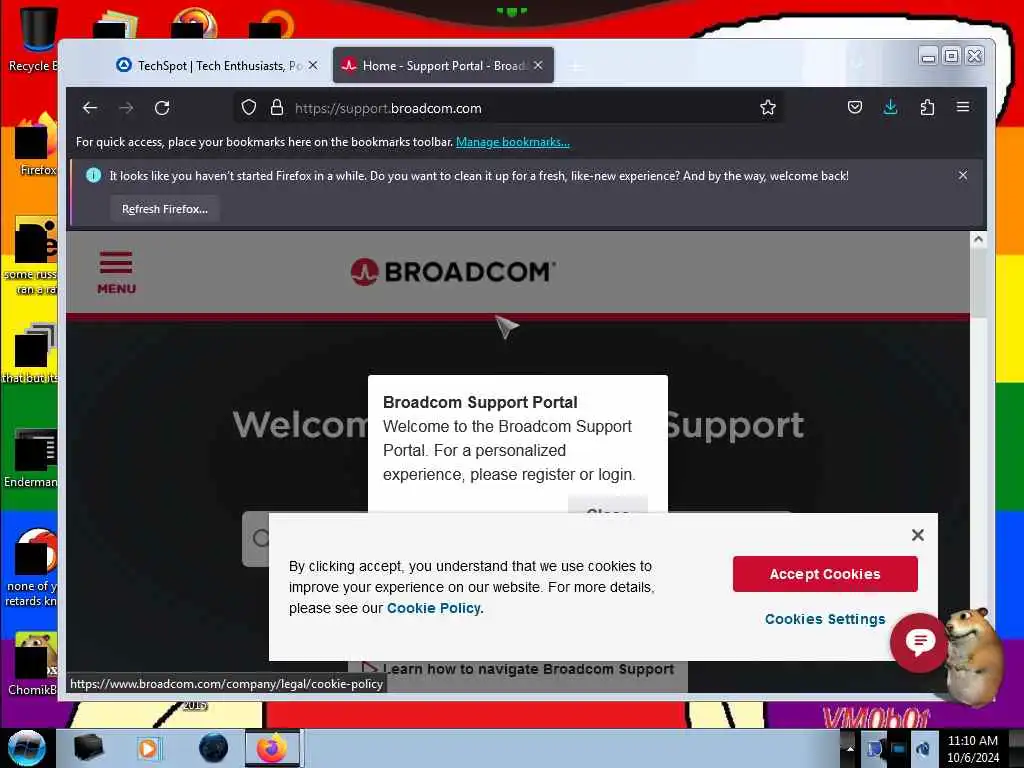Screen dimensions: 1024x768
Task: Close the TechSpot tab
Action: 313,65
